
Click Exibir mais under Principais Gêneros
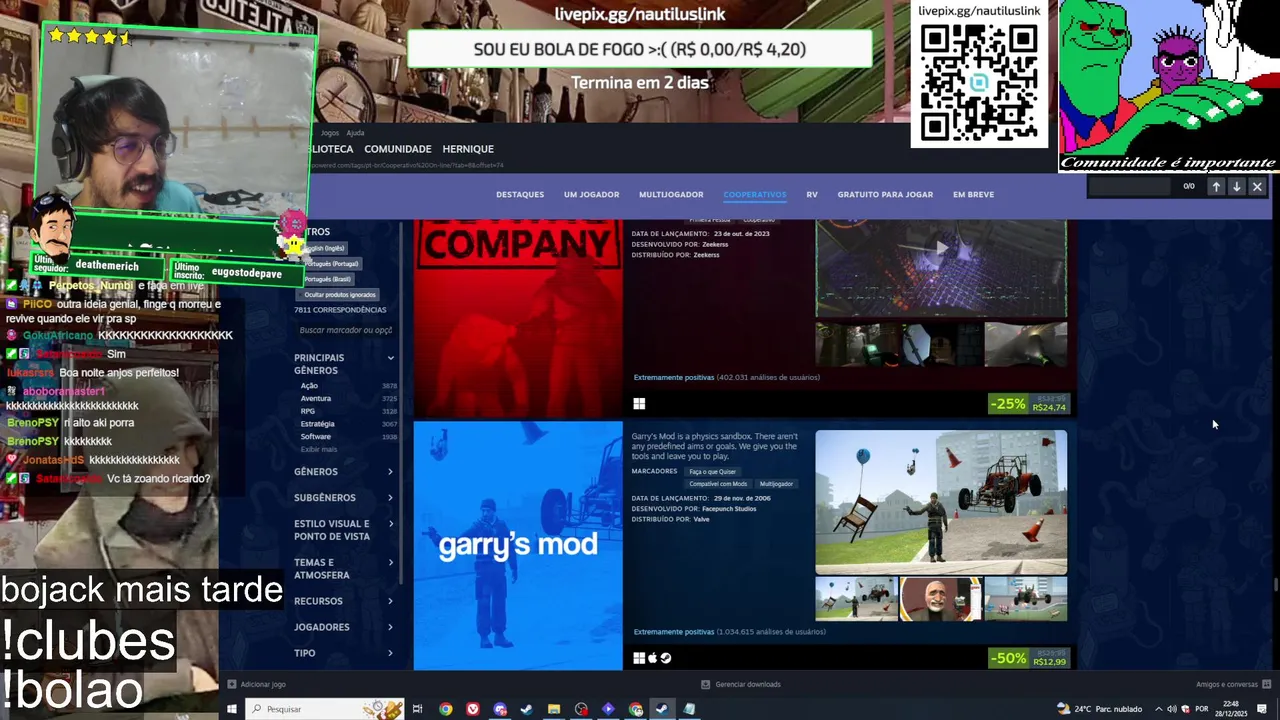click(x=319, y=450)
